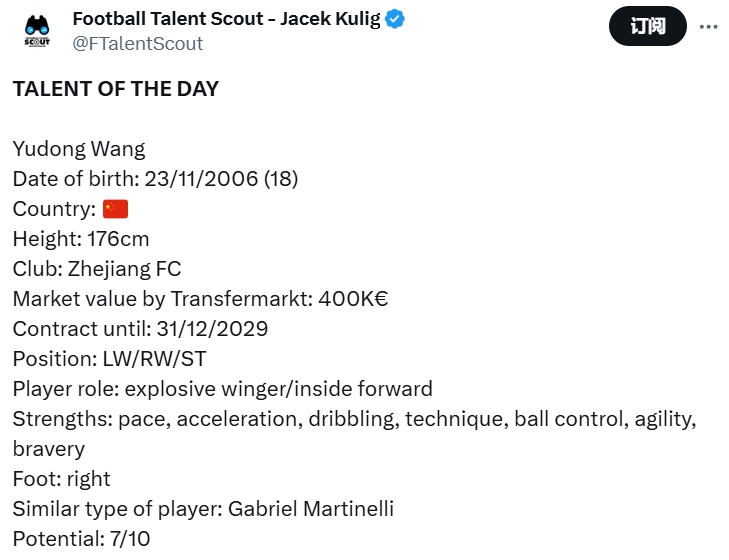The height and width of the screenshot is (560, 729).
Task: Click the Transfermarkt market value line
Action: pos(200,299)
